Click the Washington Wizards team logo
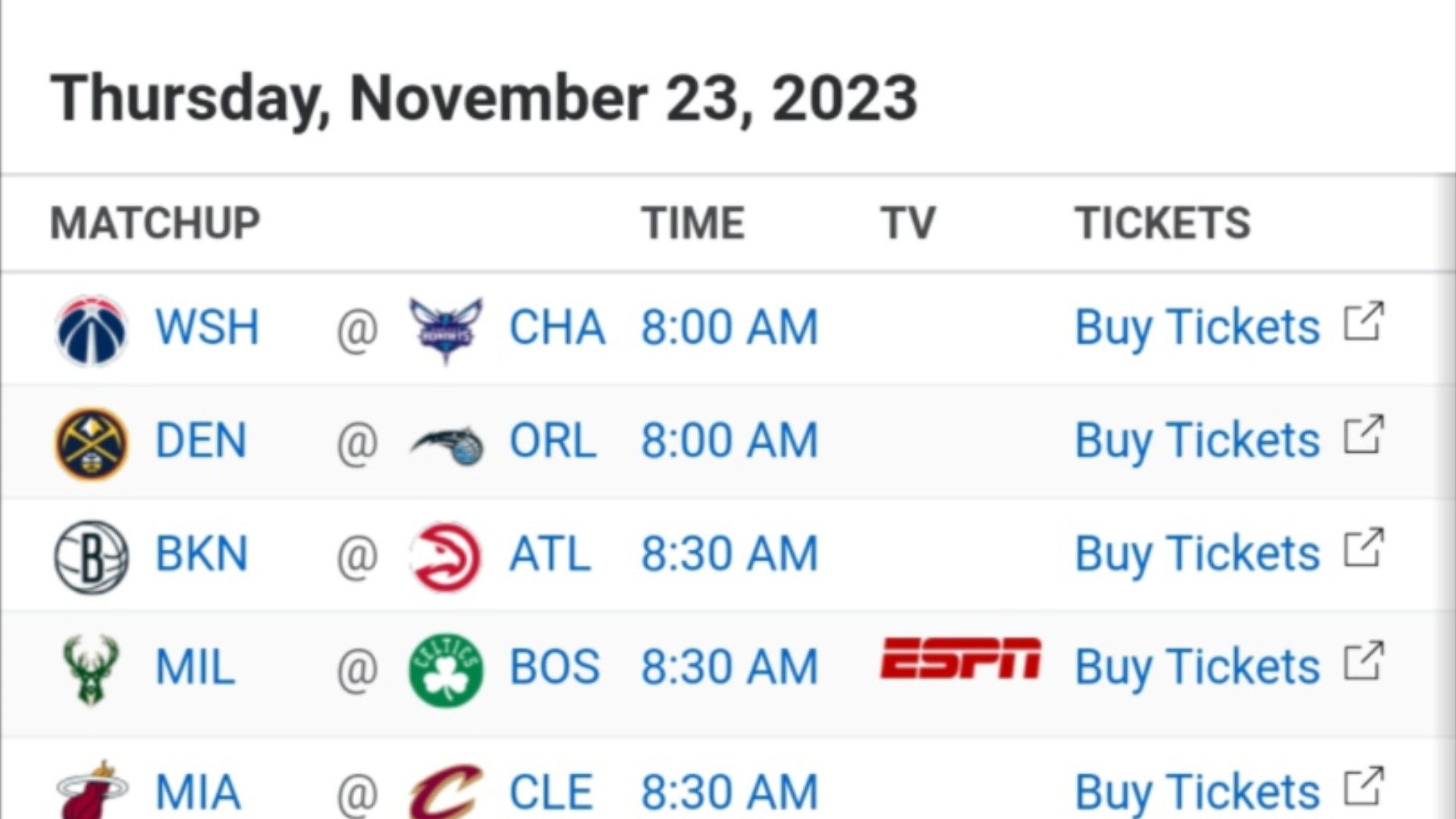 pos(91,331)
